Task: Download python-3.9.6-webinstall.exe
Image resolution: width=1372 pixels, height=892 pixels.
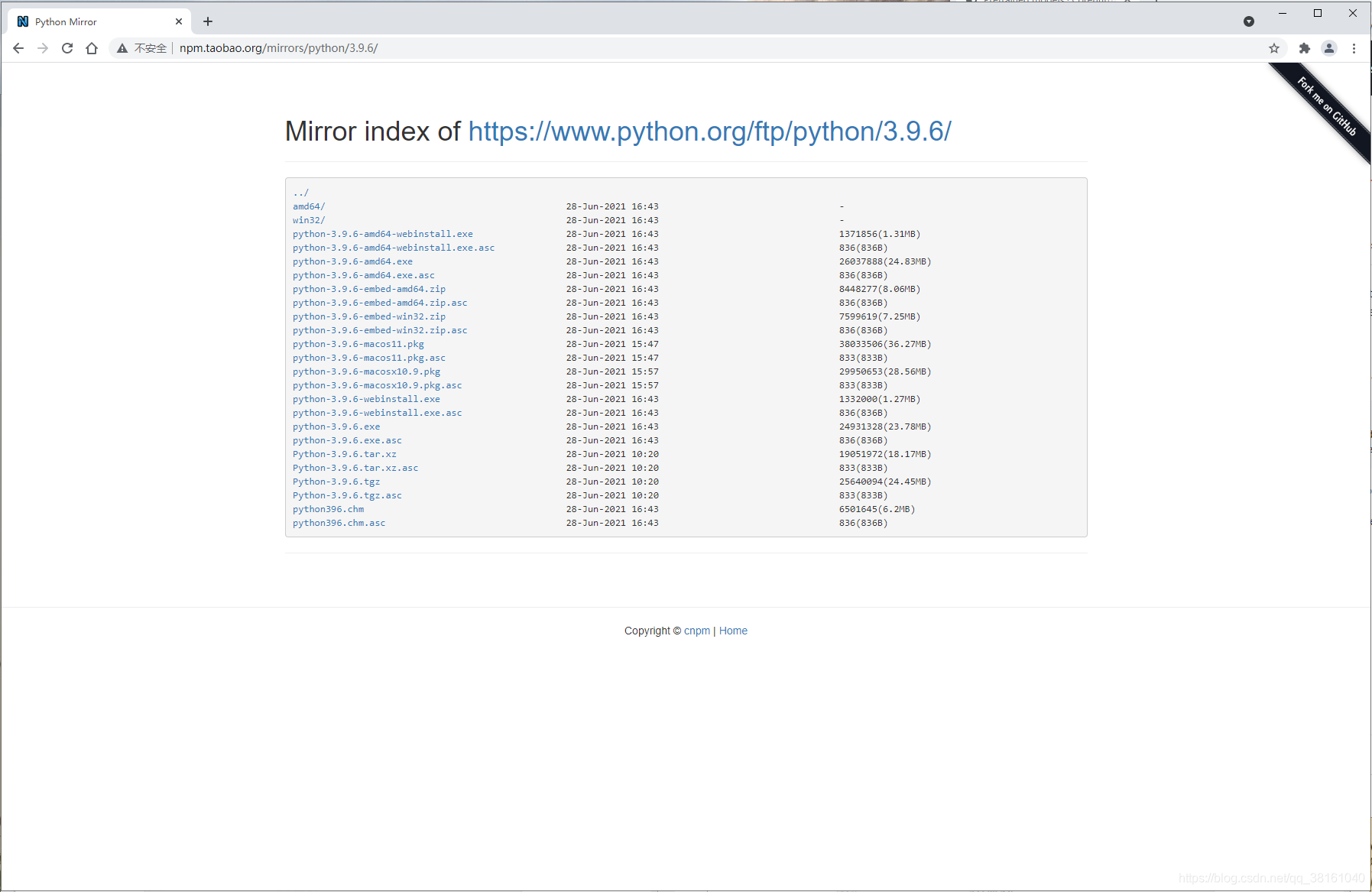Action: coord(366,399)
